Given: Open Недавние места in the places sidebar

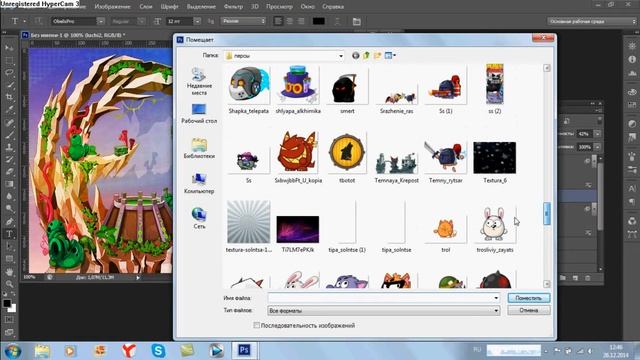Looking at the screenshot, I should [x=199, y=82].
